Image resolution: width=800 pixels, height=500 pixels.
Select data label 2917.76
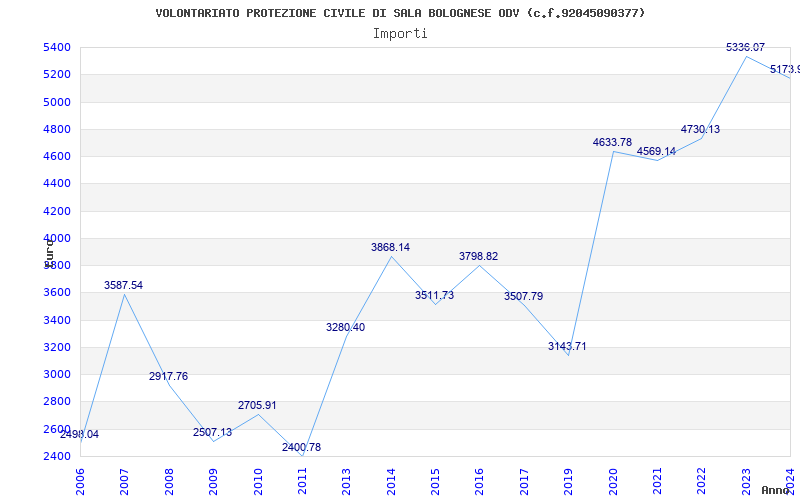[168, 376]
